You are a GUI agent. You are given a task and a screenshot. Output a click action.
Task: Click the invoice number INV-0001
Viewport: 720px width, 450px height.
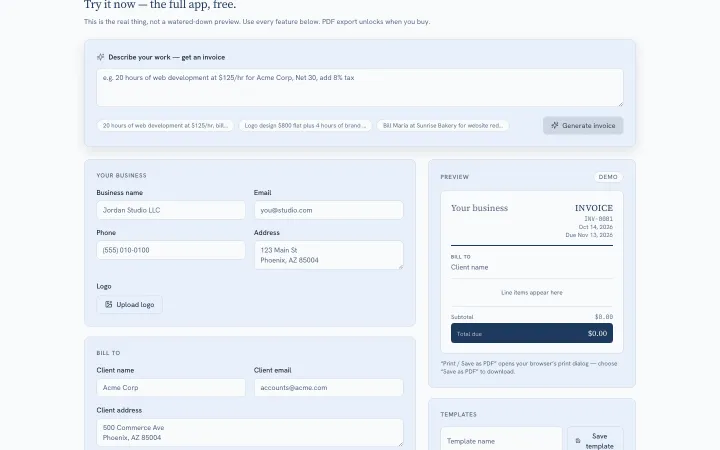coord(598,219)
